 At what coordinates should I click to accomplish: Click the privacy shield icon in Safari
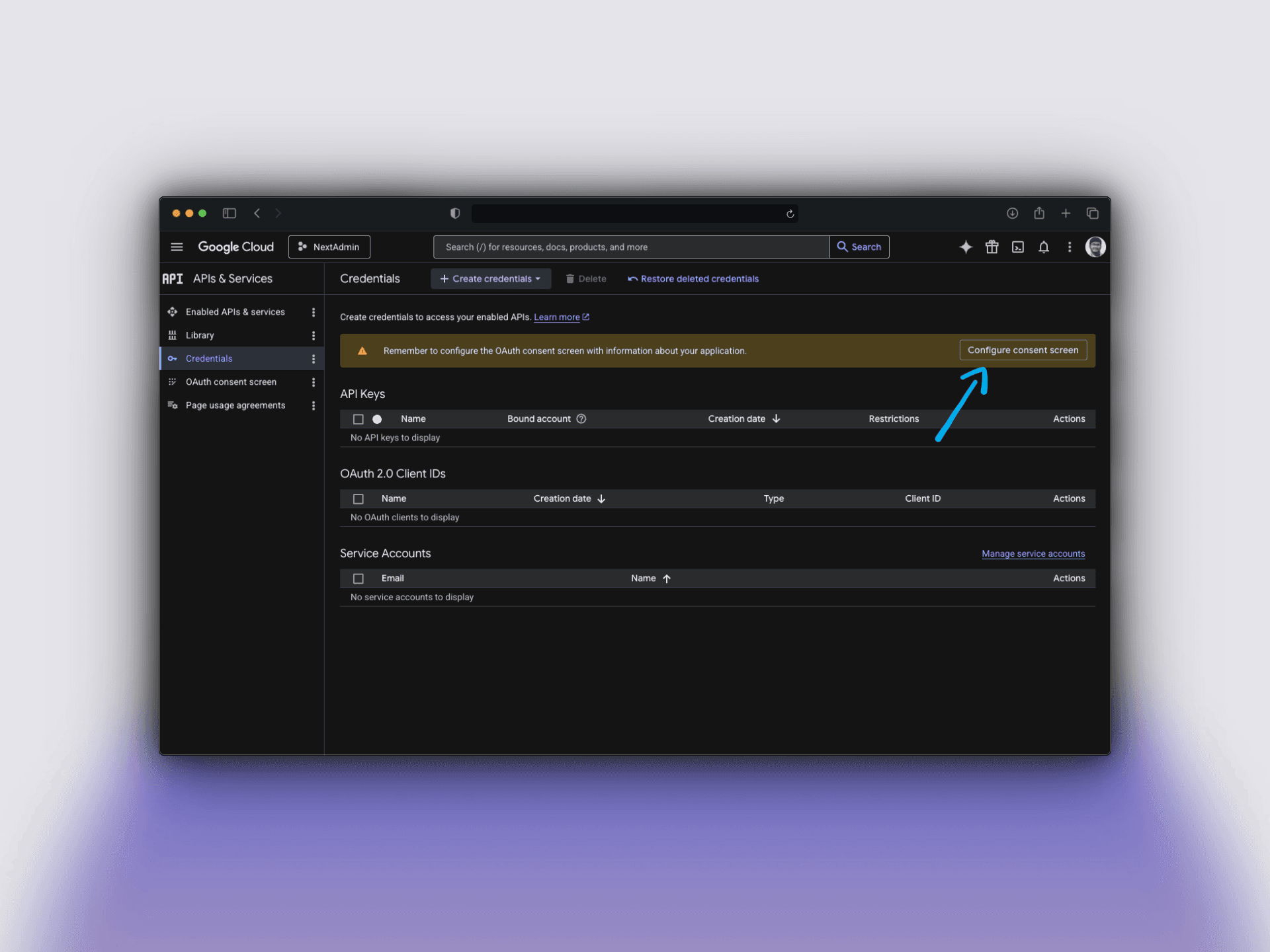(x=455, y=213)
